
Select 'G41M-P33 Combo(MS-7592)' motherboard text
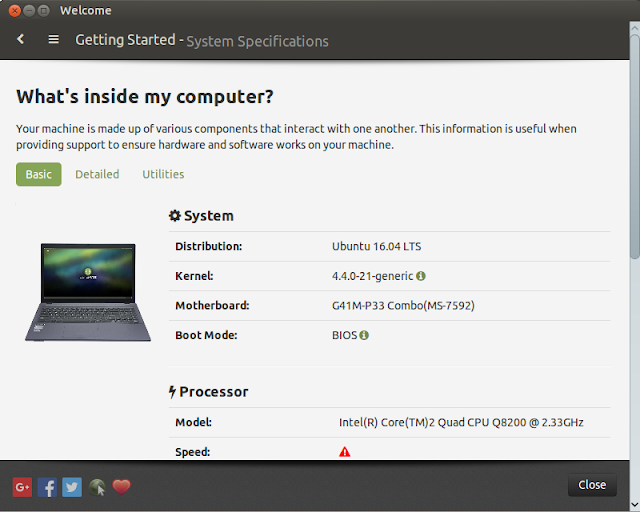click(403, 306)
